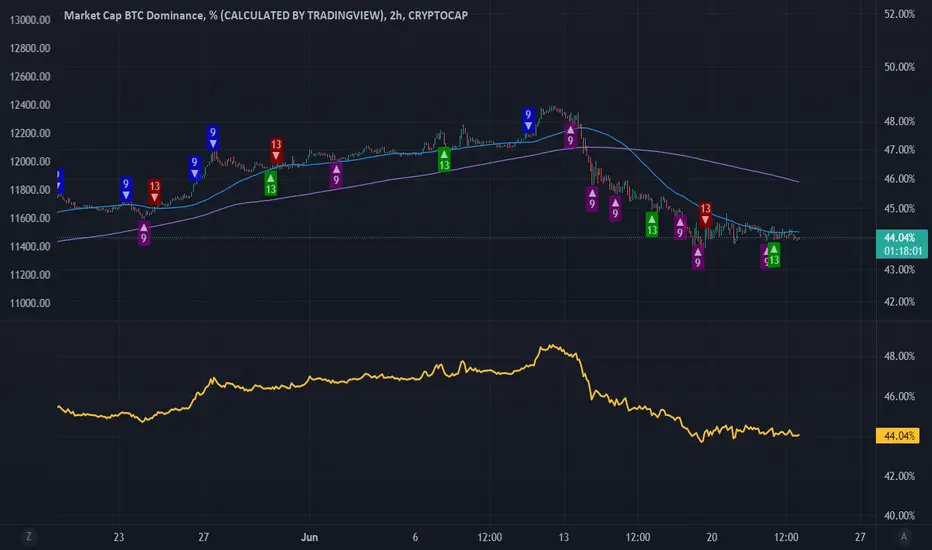Click the rightmost green 13 buy marker
This screenshot has width=932, height=550.
773,255
